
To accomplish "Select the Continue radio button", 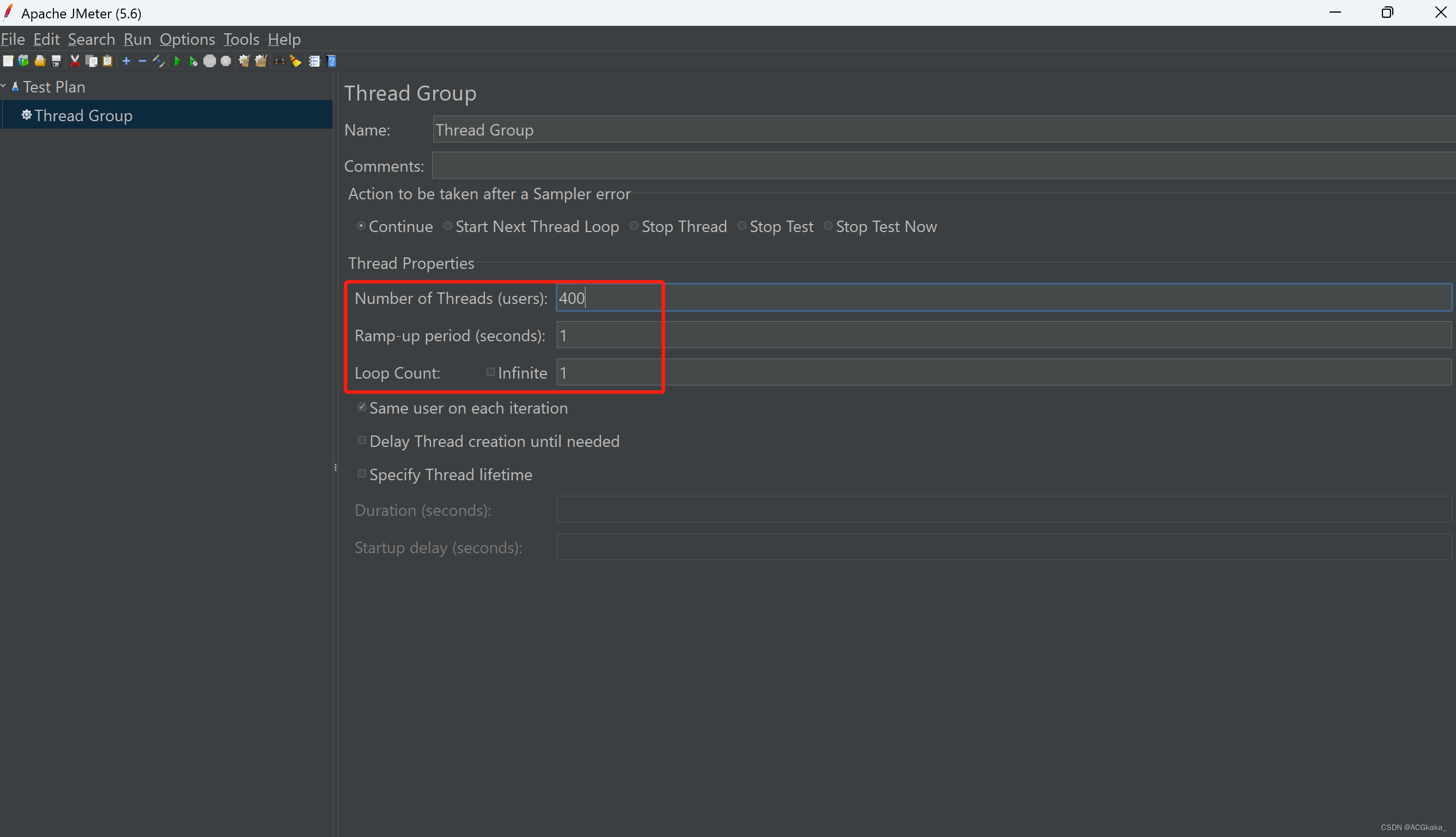I will (361, 226).
